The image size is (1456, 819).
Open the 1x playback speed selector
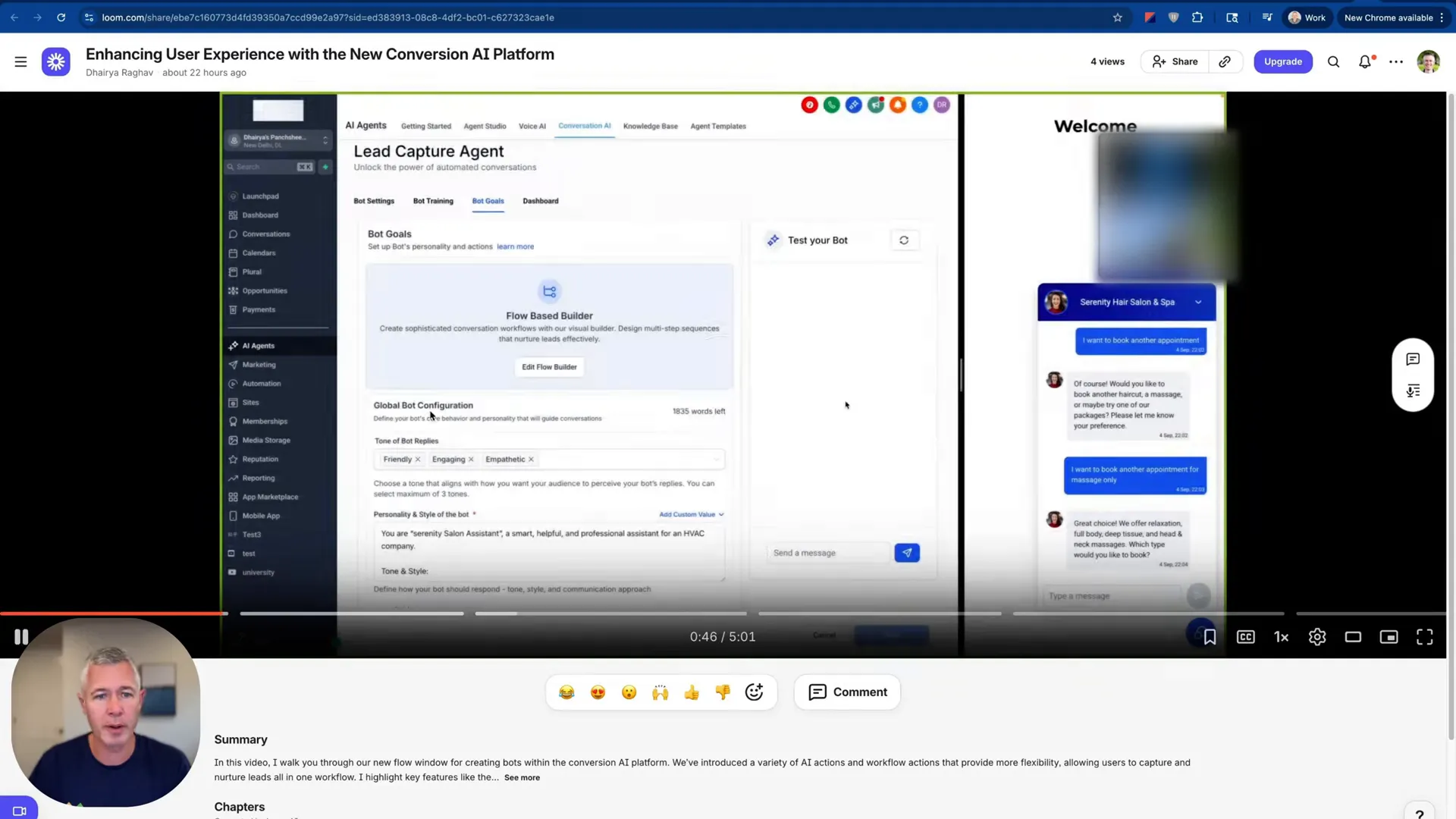tap(1281, 637)
